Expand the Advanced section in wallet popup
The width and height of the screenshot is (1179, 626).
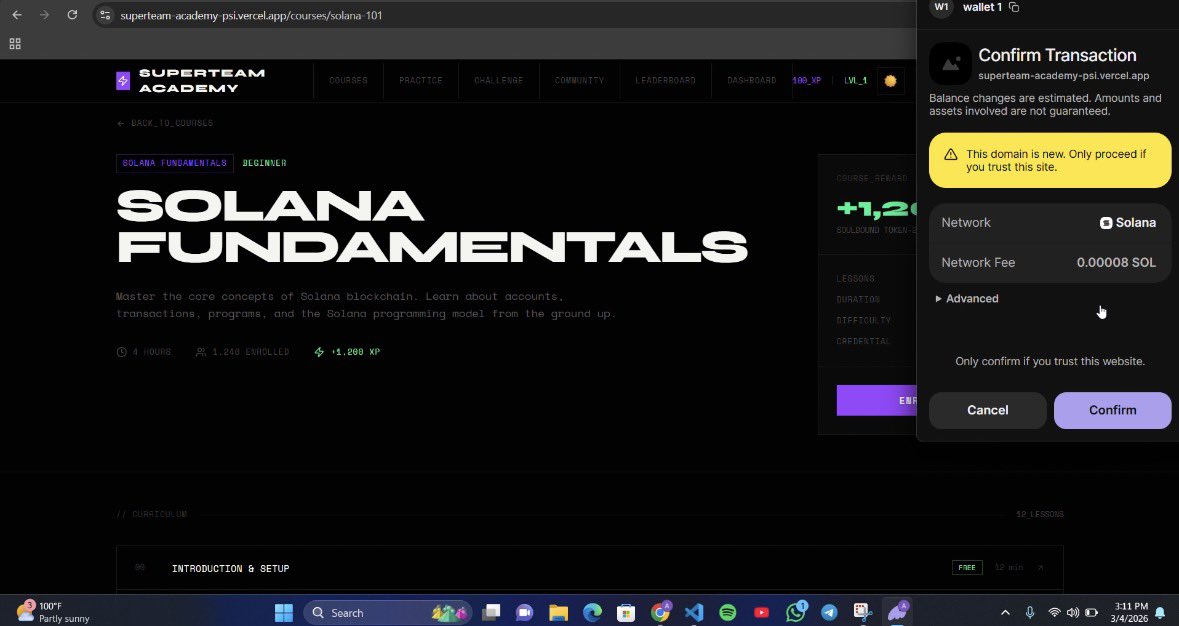tap(967, 298)
